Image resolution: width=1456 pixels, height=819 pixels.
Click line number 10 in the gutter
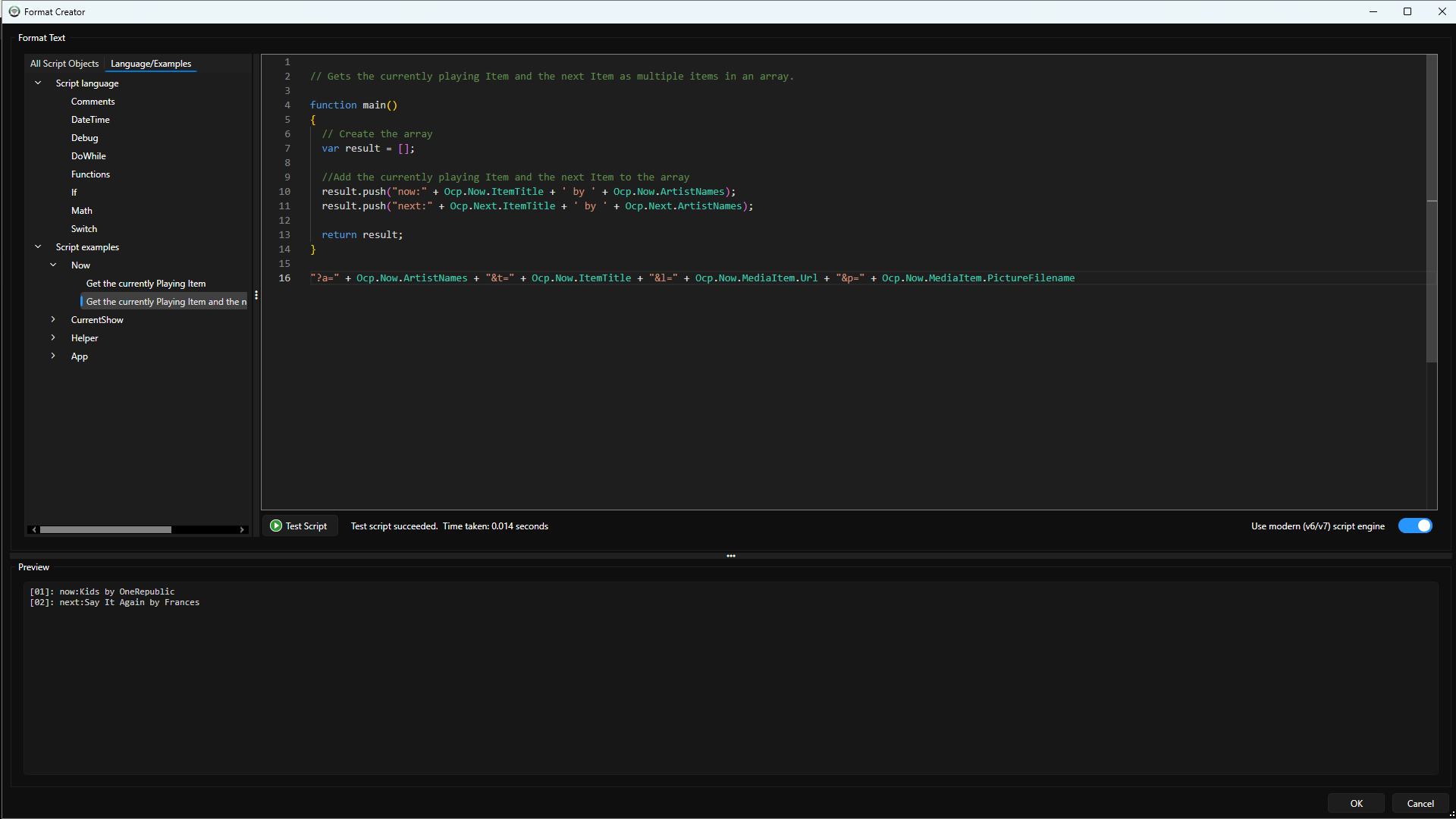coord(284,191)
